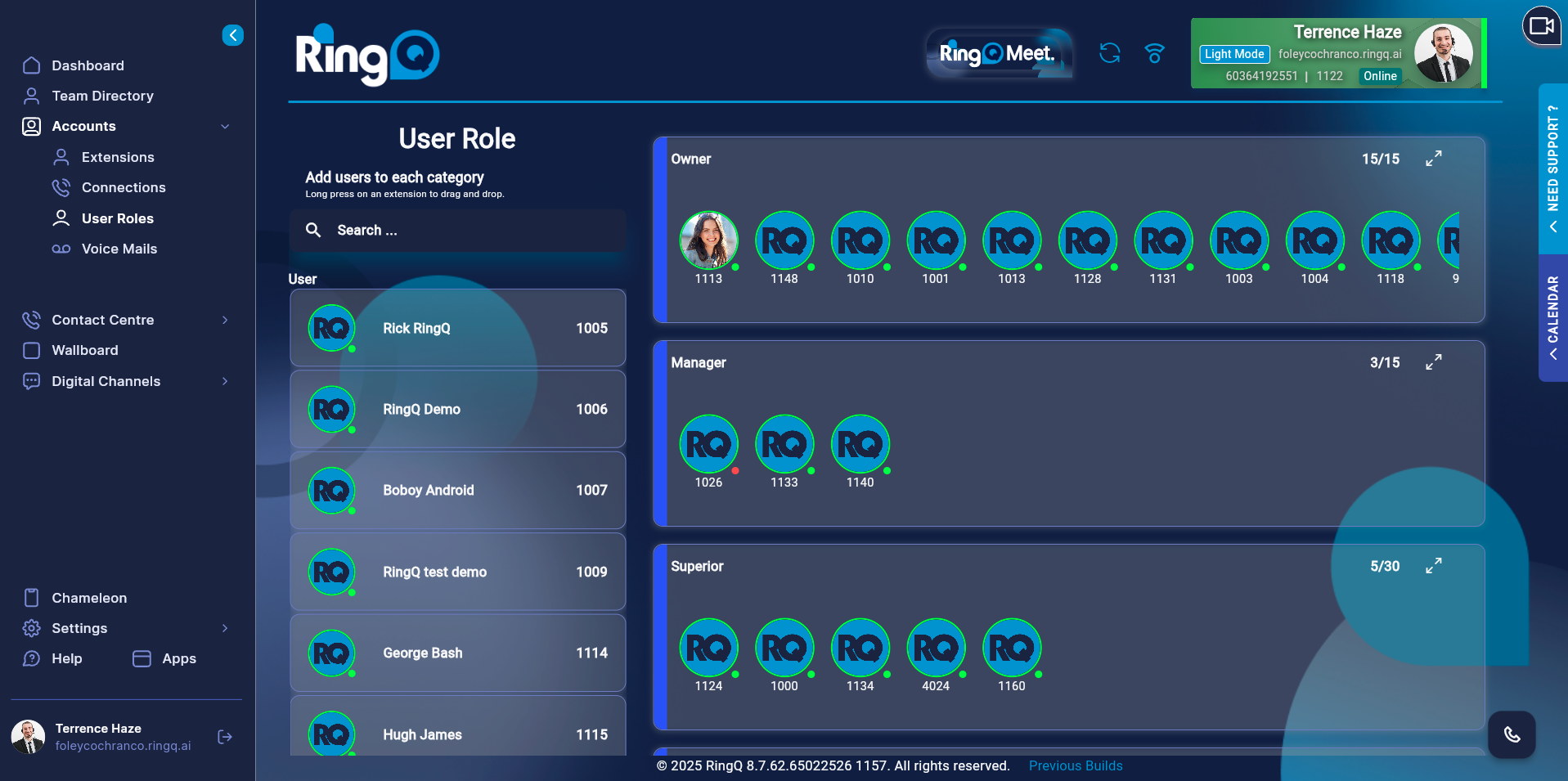Click the refresh icon next to RingQ Meet
The width and height of the screenshot is (1568, 781).
click(1110, 53)
